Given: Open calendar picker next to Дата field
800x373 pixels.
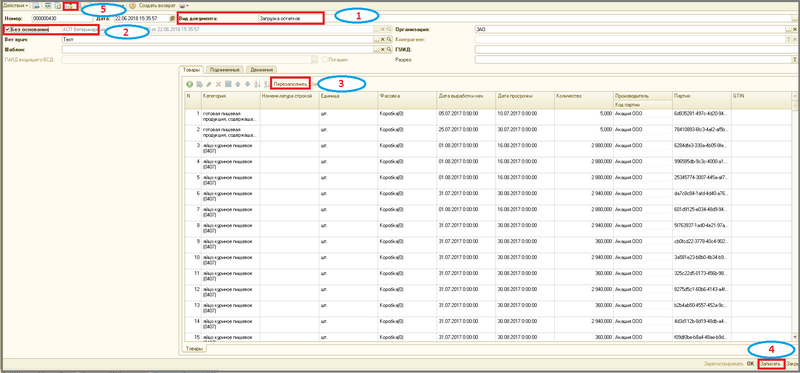Looking at the screenshot, I should click(172, 18).
